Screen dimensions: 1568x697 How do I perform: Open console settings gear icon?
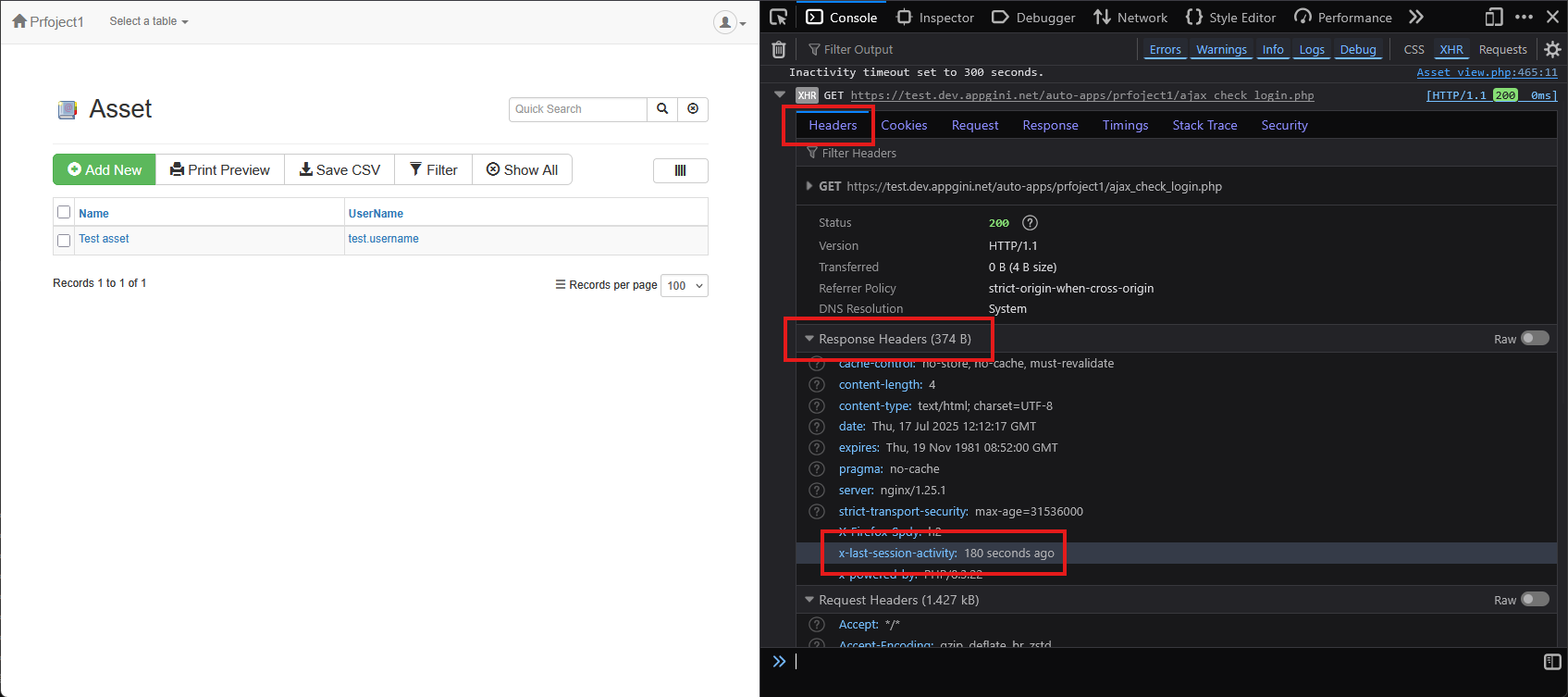[x=1552, y=50]
